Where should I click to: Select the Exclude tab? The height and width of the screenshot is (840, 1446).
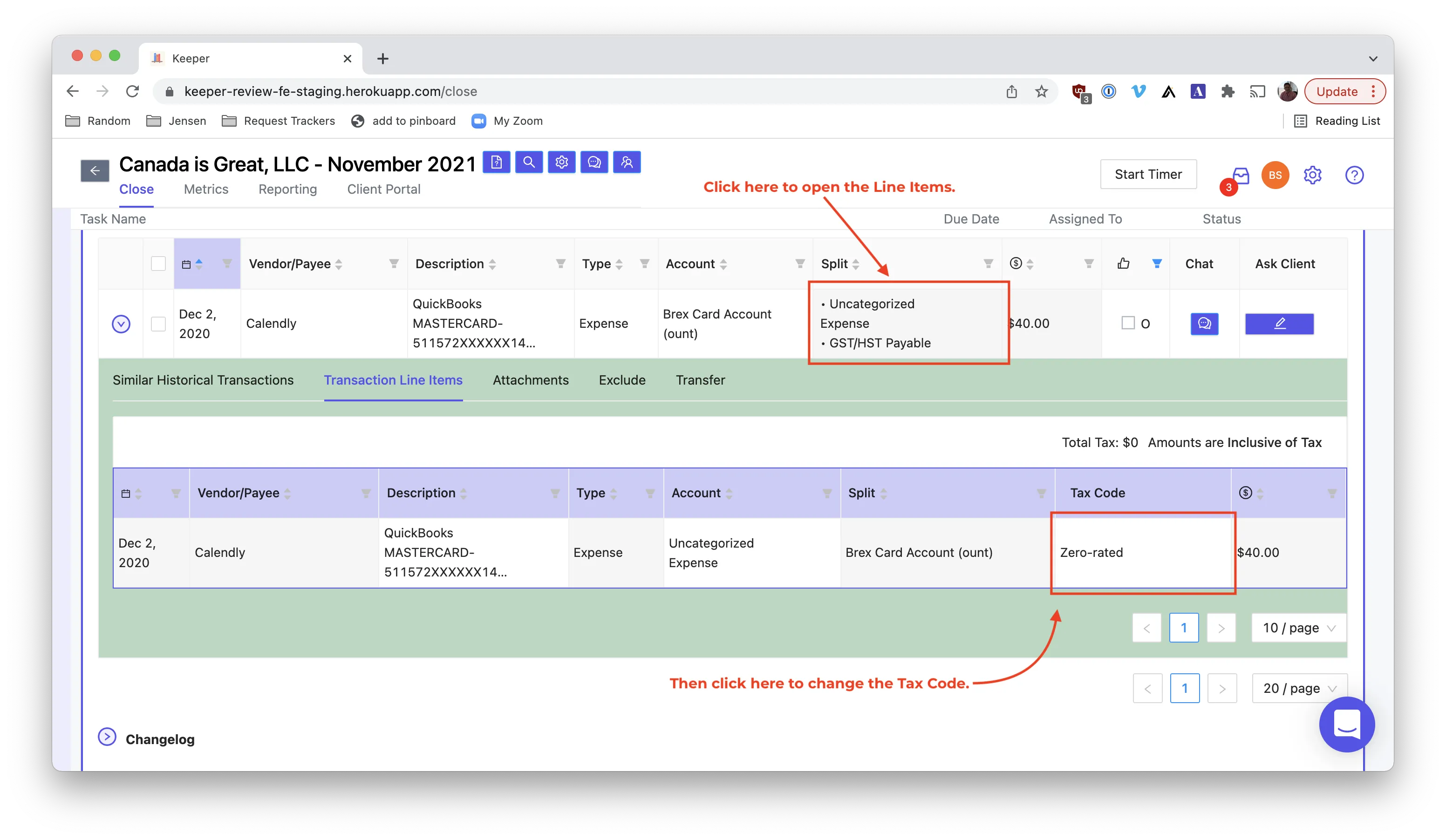pyautogui.click(x=622, y=379)
